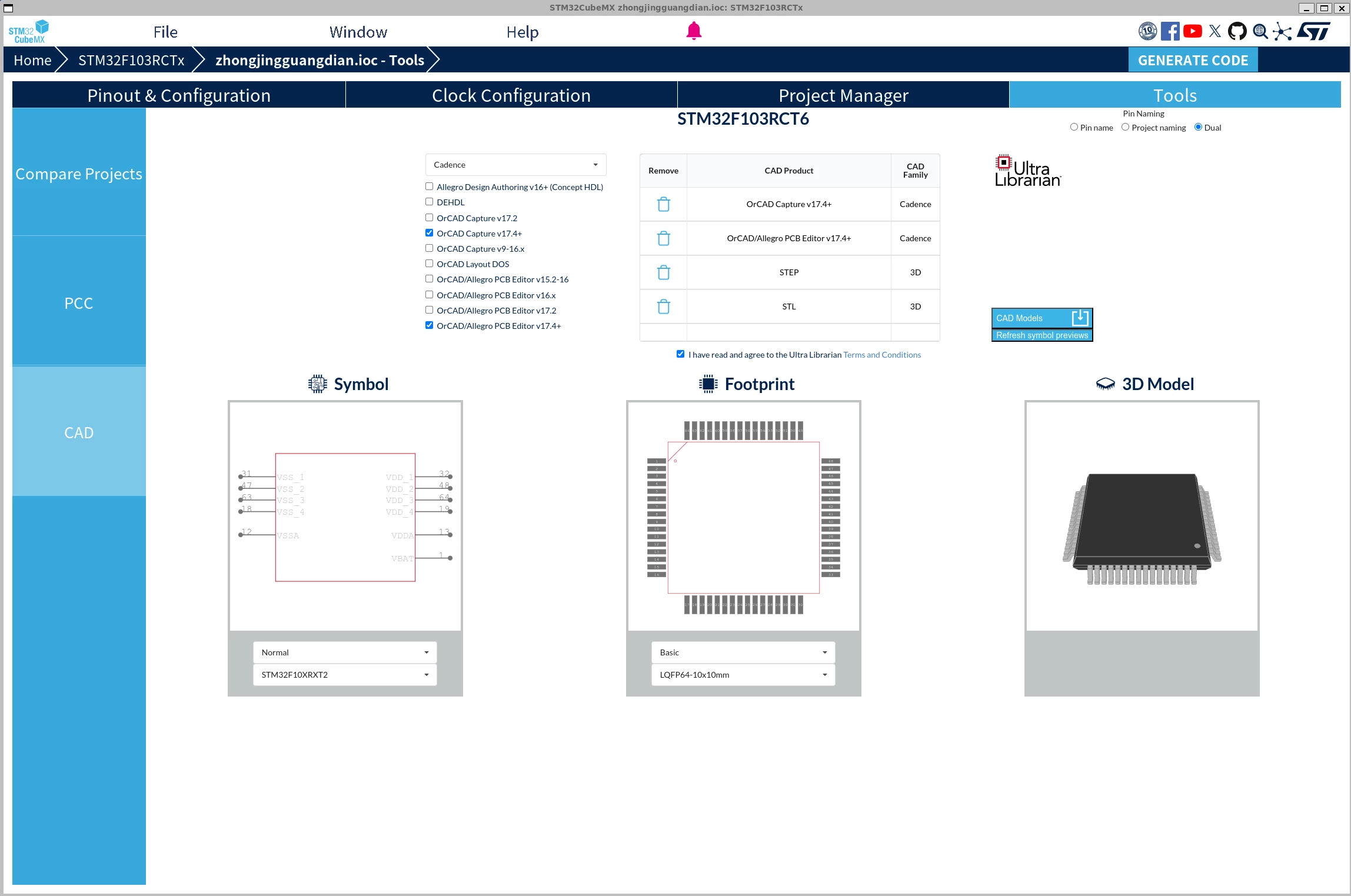Open the Basic footprint type dropdown
Viewport: 1351px width, 896px height.
point(743,652)
